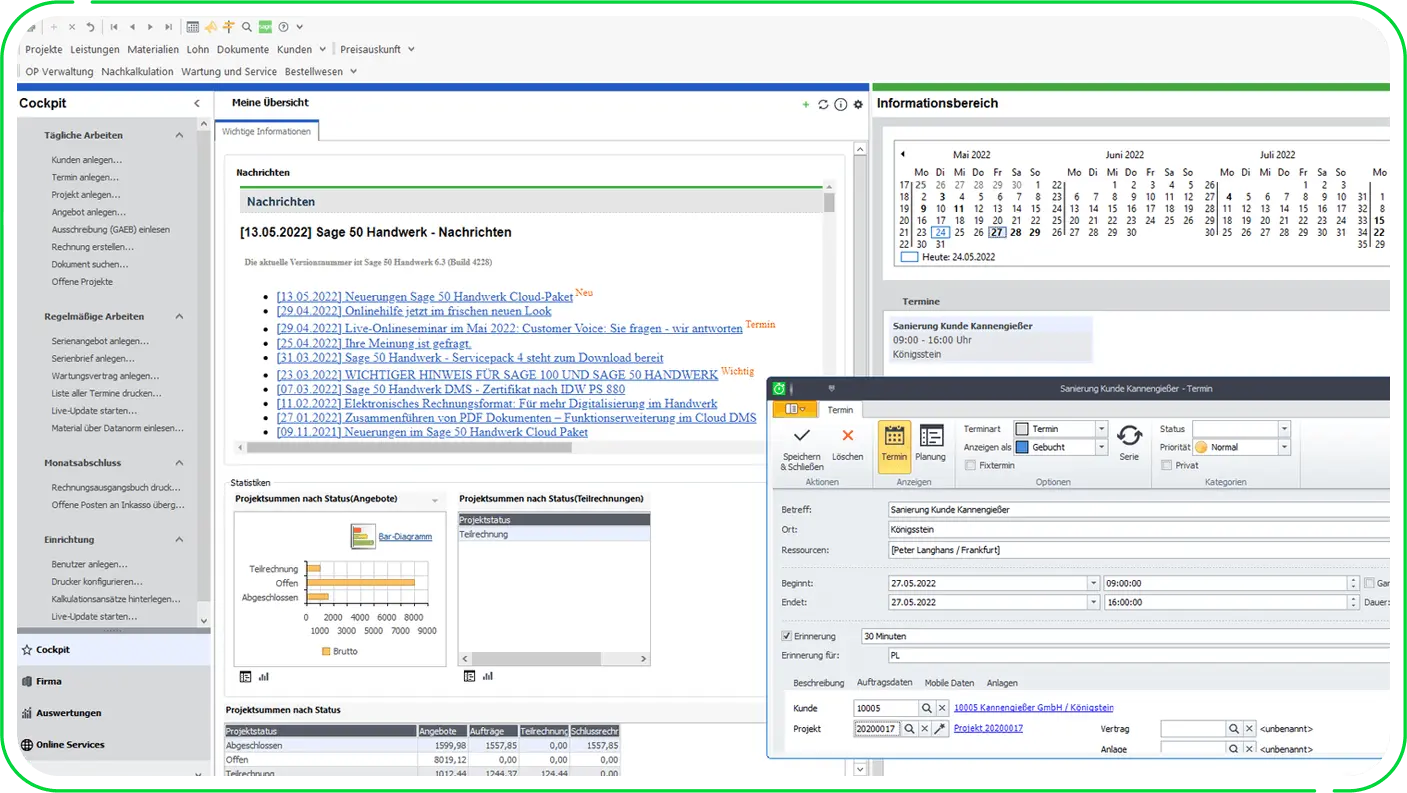This screenshot has height=793, width=1407.
Task: Select May 27 in the calendar
Action: (x=996, y=232)
